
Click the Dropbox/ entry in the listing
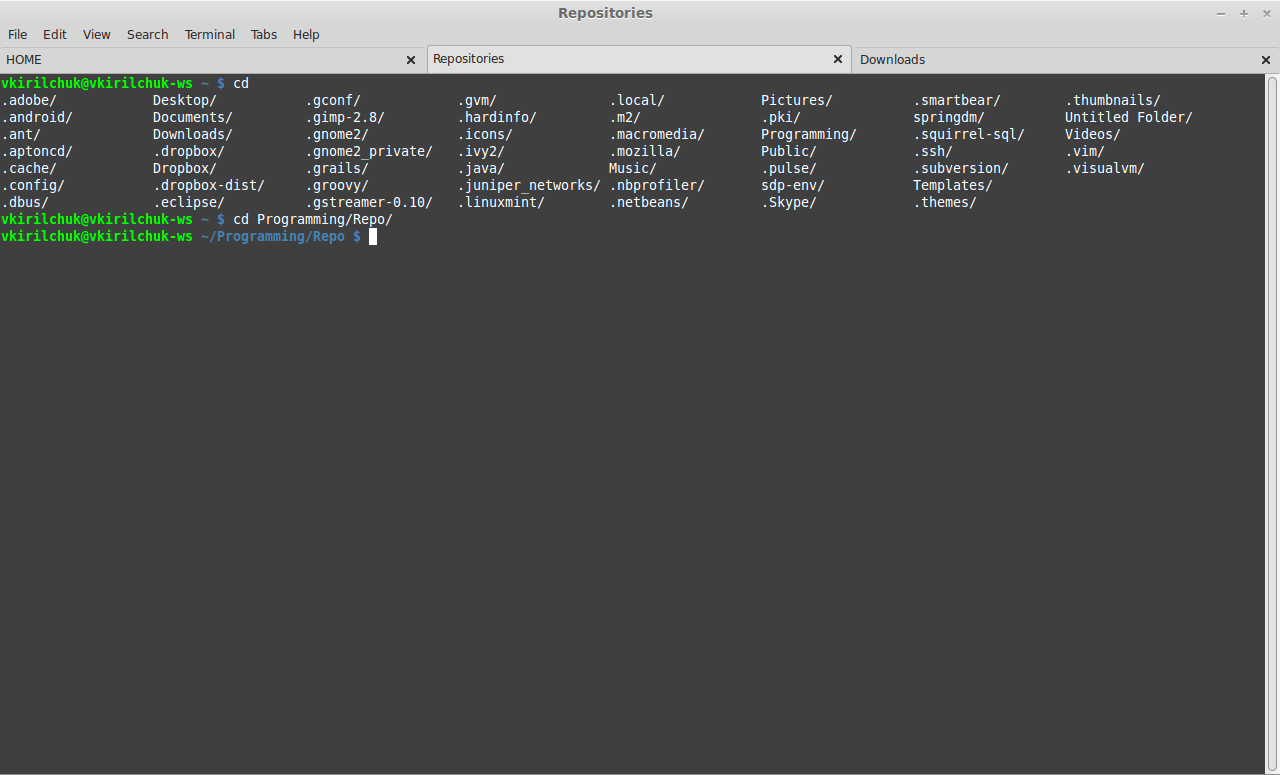click(183, 168)
